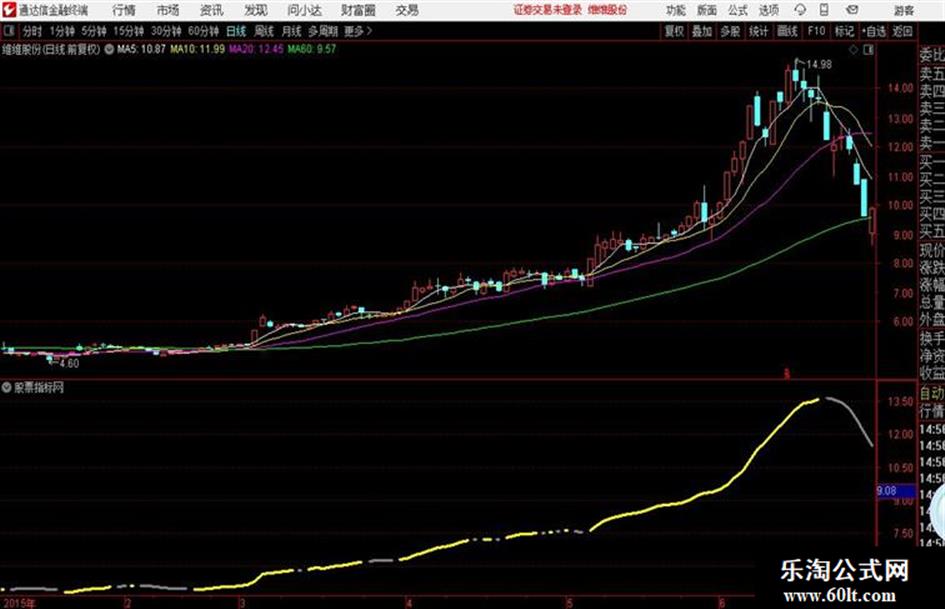Select the 月线 monthly period
Image resolution: width=945 pixels, height=609 pixels.
(292, 31)
